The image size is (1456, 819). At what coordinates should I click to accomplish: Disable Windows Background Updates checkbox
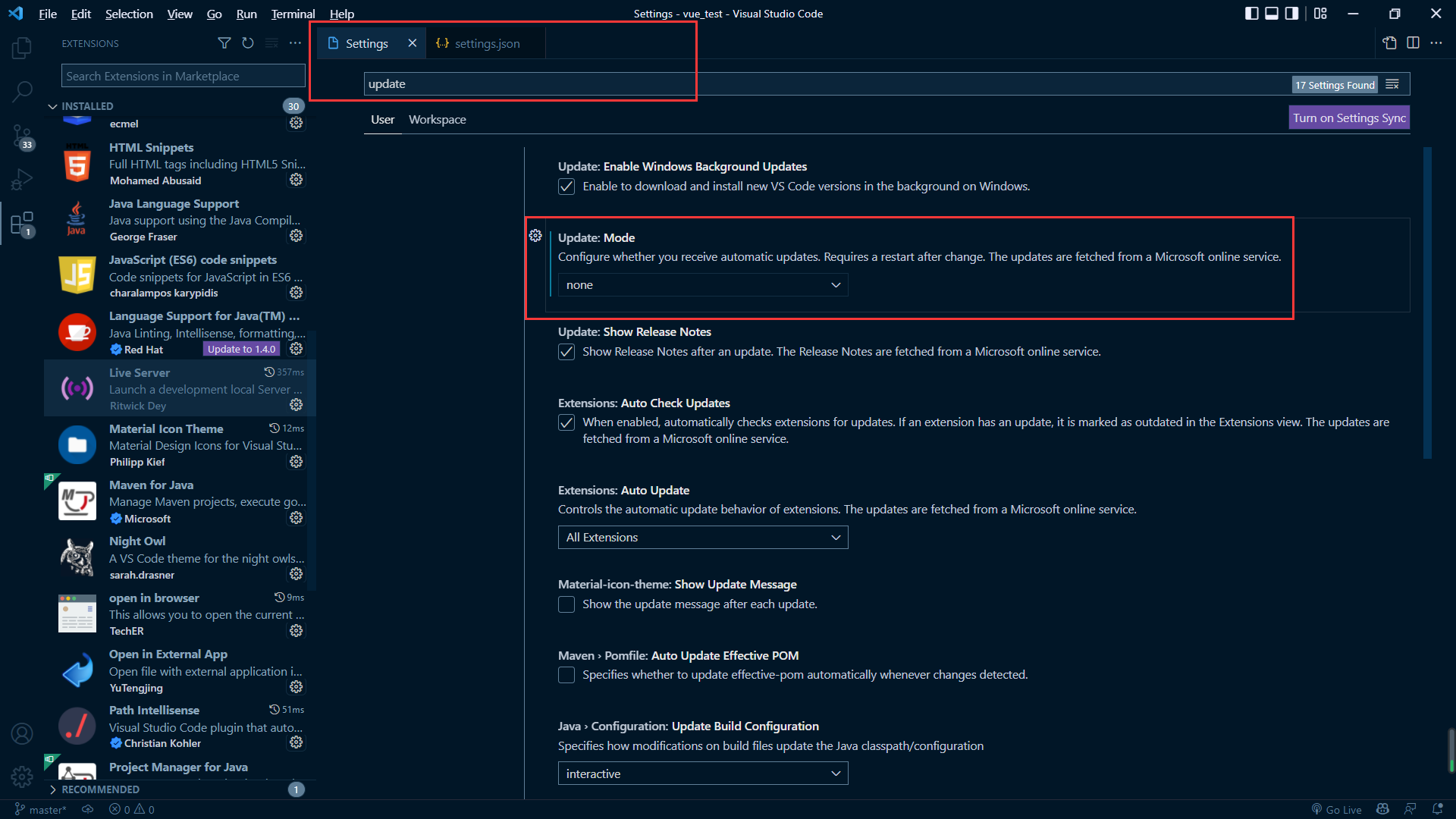point(566,187)
